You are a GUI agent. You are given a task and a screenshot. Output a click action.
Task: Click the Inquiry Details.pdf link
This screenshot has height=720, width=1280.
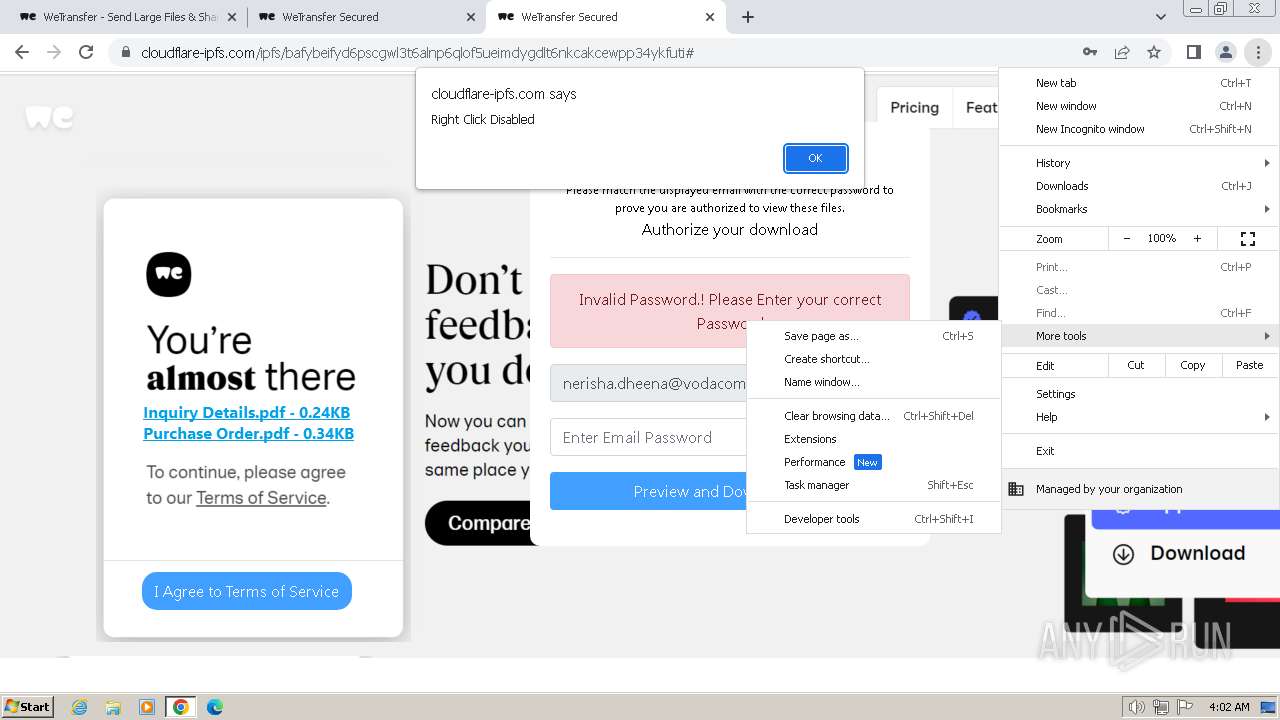point(246,412)
